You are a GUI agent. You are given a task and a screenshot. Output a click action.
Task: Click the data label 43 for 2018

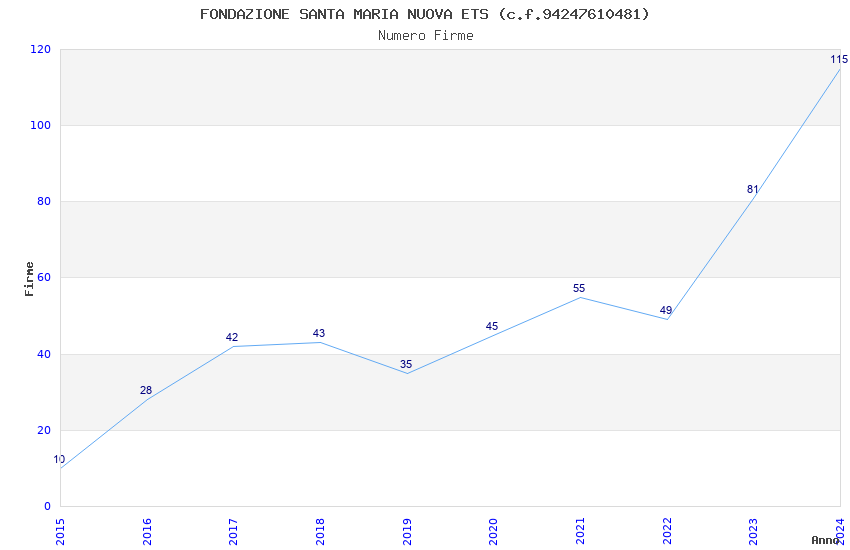tap(319, 333)
